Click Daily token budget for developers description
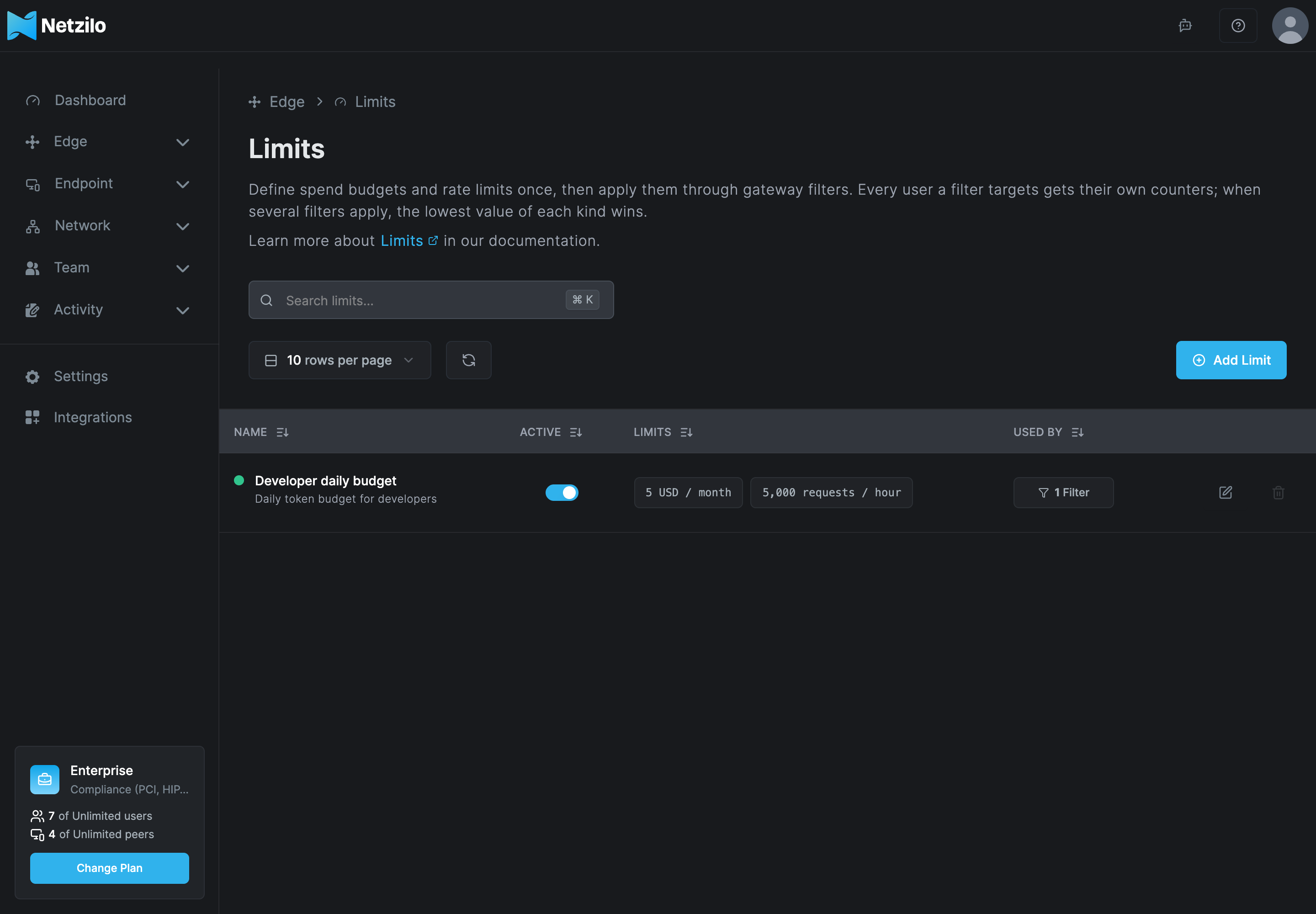Viewport: 1316px width, 914px height. click(x=346, y=499)
